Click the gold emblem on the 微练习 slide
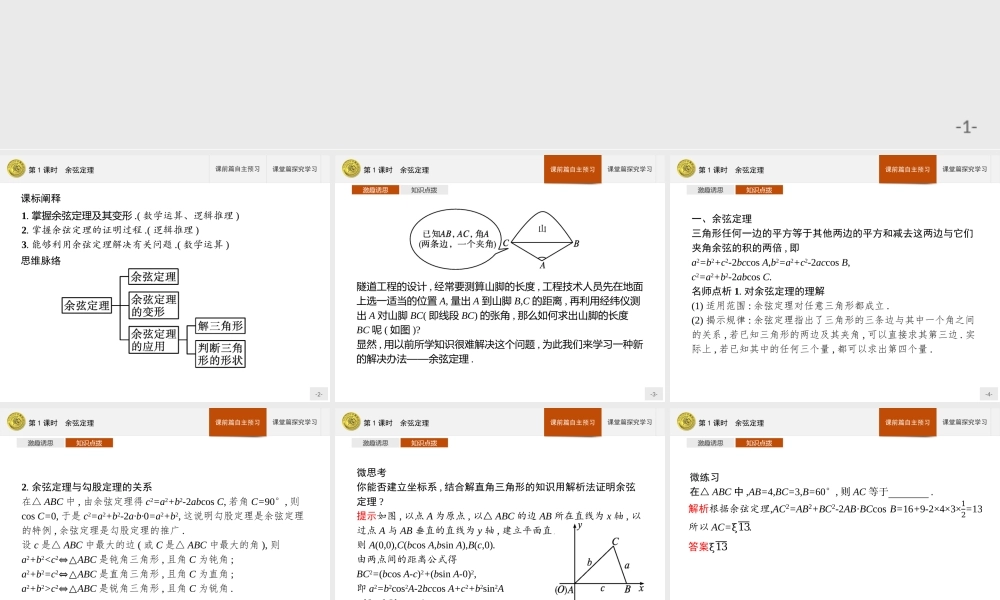The height and width of the screenshot is (600, 1000). (x=685, y=422)
